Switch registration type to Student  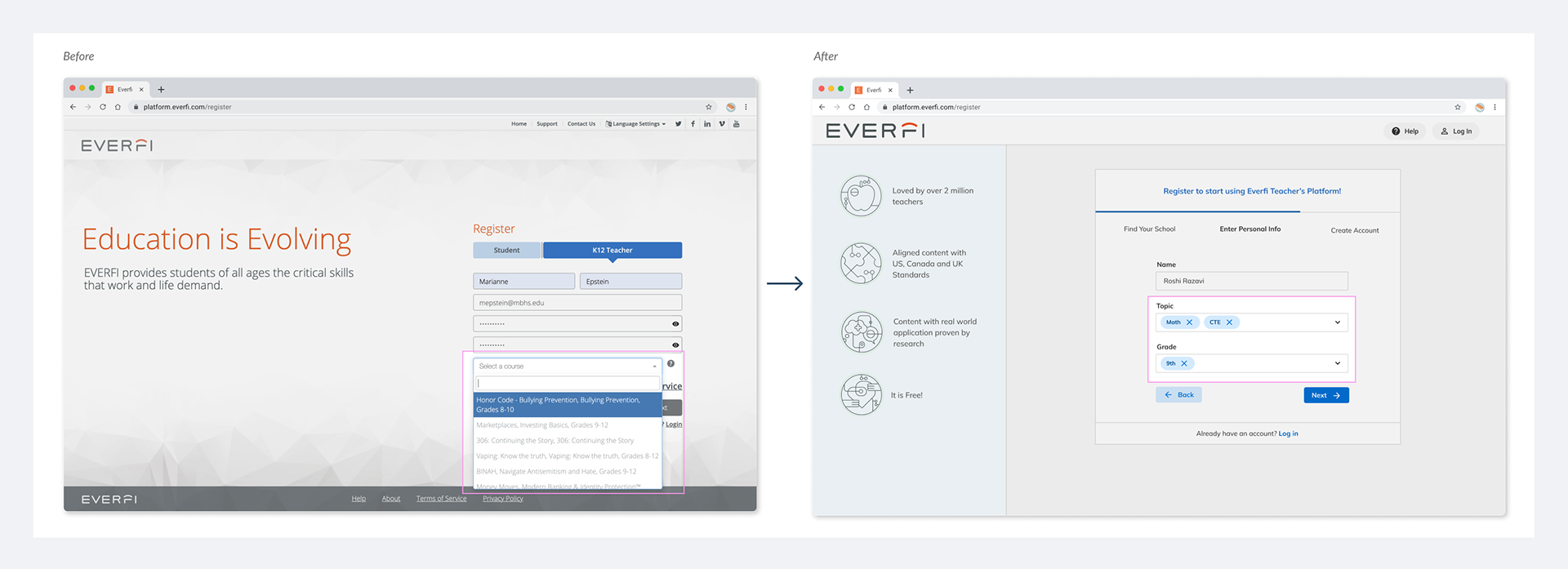[x=506, y=251]
